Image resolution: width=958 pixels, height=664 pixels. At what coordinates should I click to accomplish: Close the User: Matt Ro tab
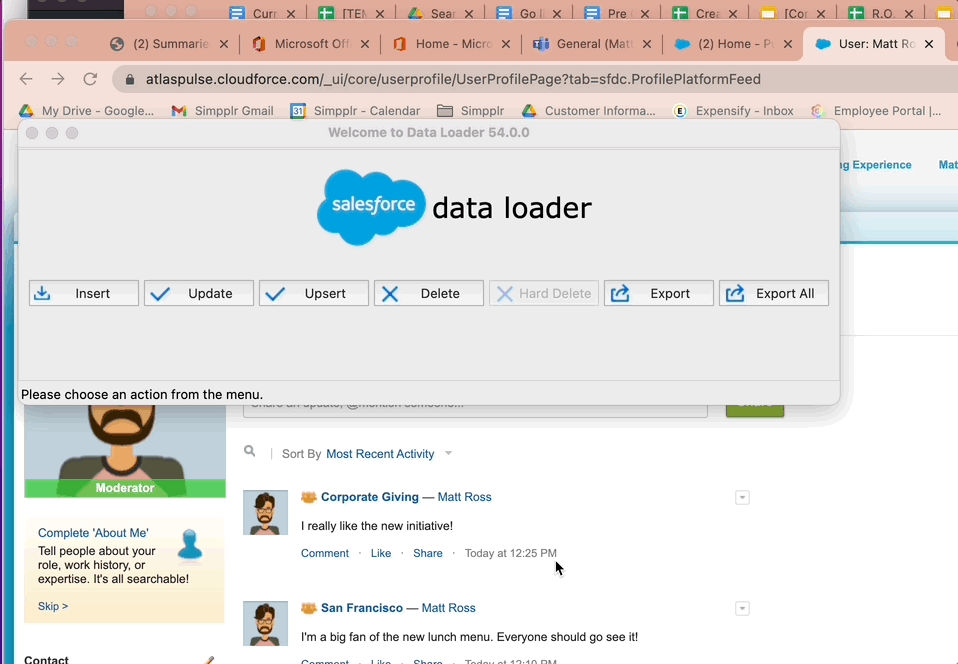pos(929,44)
